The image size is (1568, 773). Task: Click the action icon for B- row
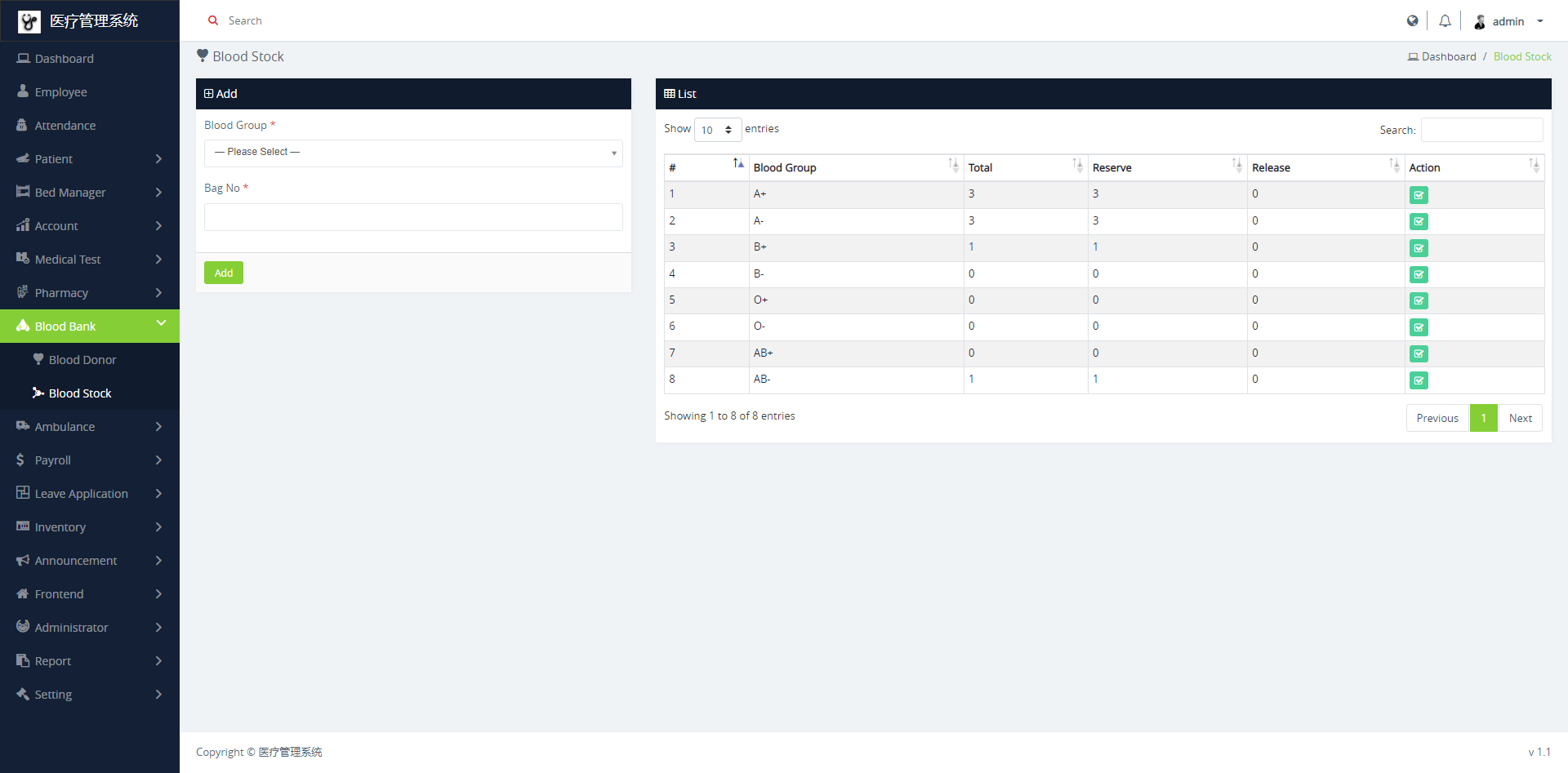pyautogui.click(x=1419, y=274)
